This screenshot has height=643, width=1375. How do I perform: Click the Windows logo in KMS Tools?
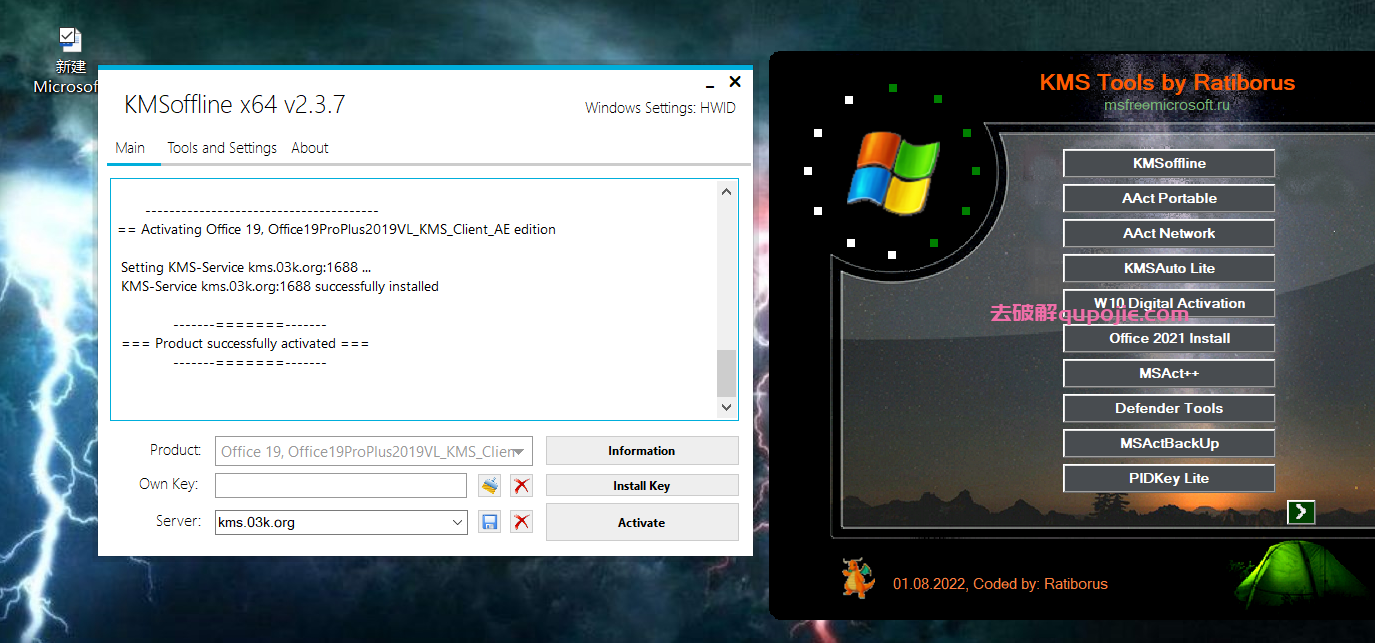point(893,173)
